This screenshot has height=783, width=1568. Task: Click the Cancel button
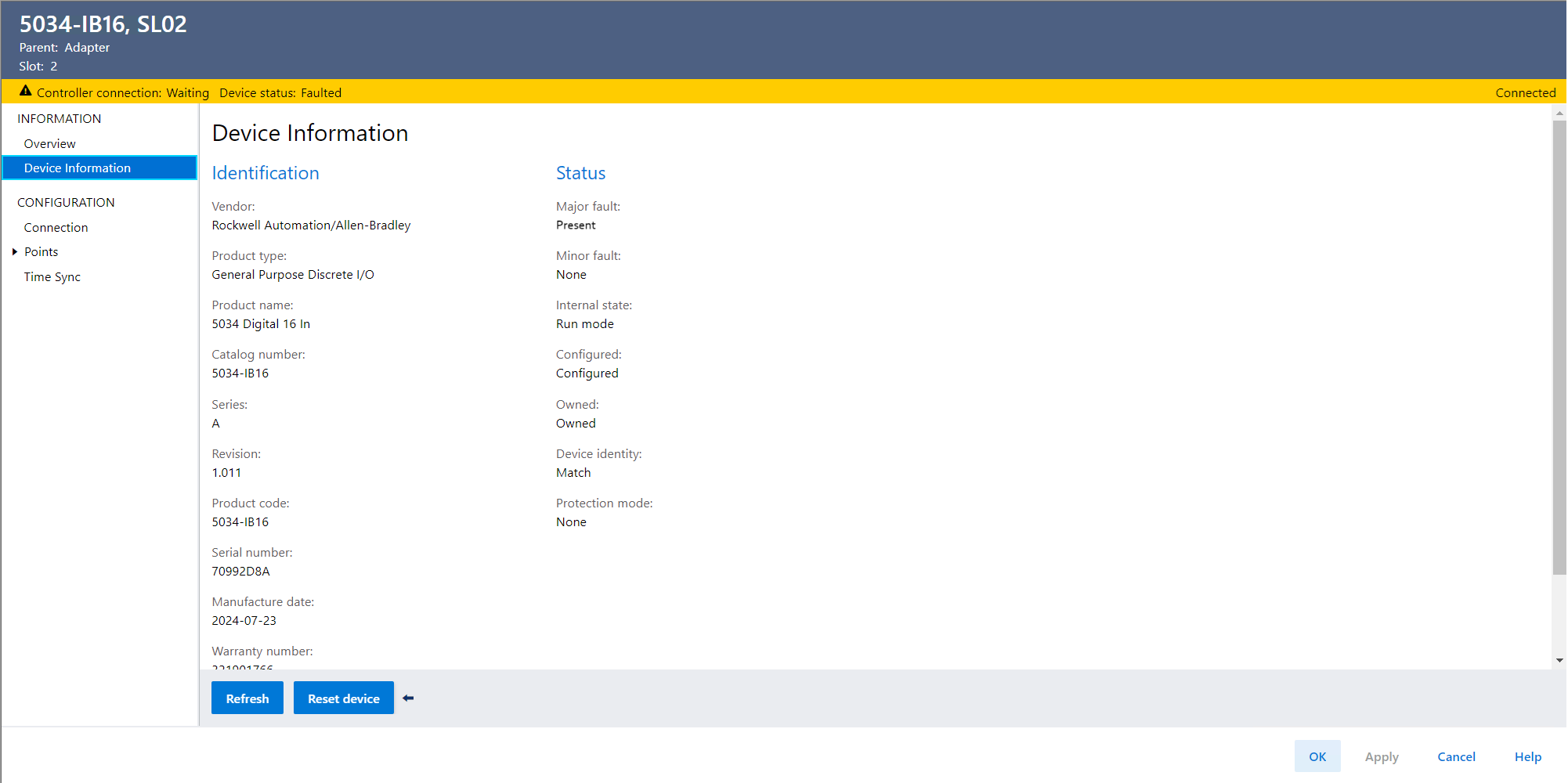[x=1456, y=756]
